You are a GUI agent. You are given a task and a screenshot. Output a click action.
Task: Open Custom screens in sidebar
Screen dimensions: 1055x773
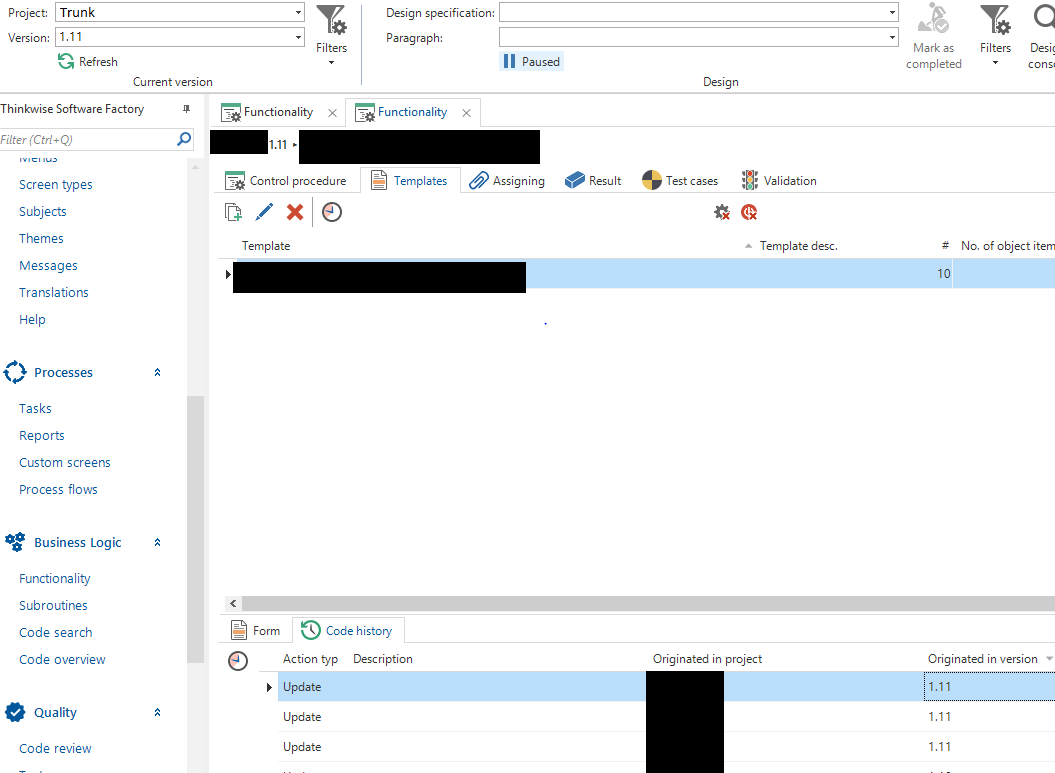(x=65, y=462)
